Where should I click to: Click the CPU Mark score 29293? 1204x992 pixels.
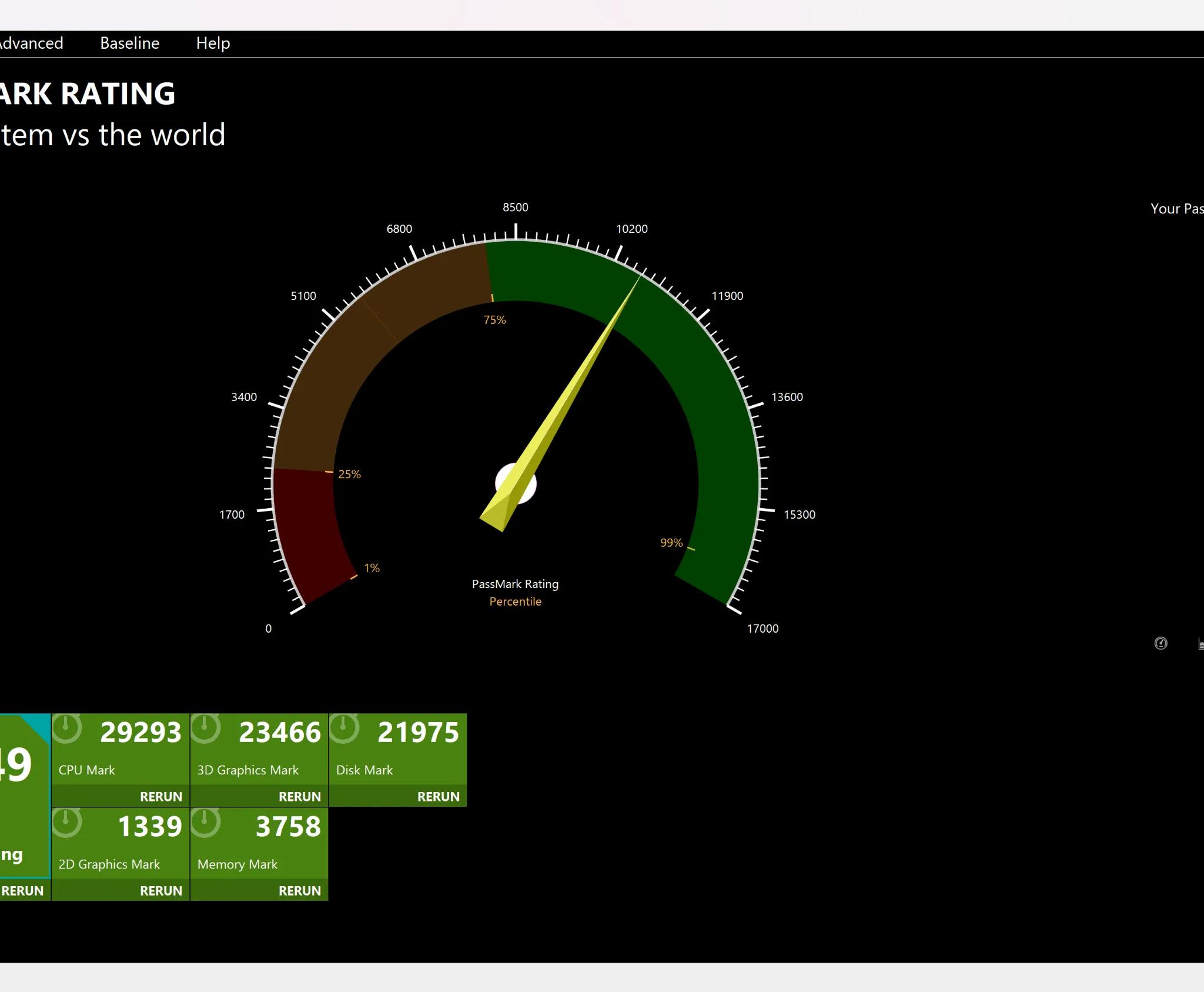[141, 733]
